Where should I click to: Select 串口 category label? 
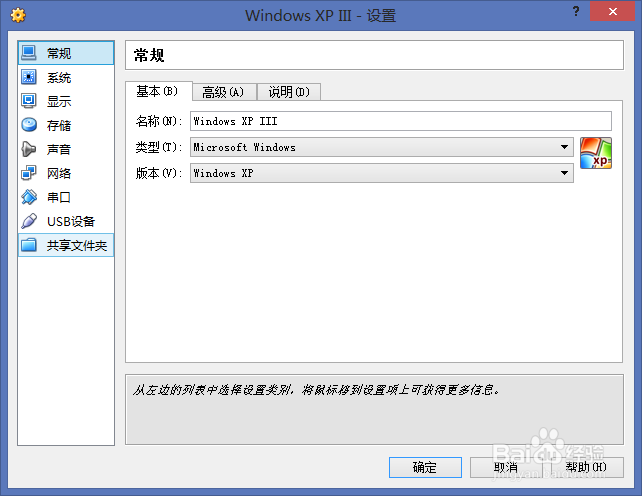(x=59, y=197)
